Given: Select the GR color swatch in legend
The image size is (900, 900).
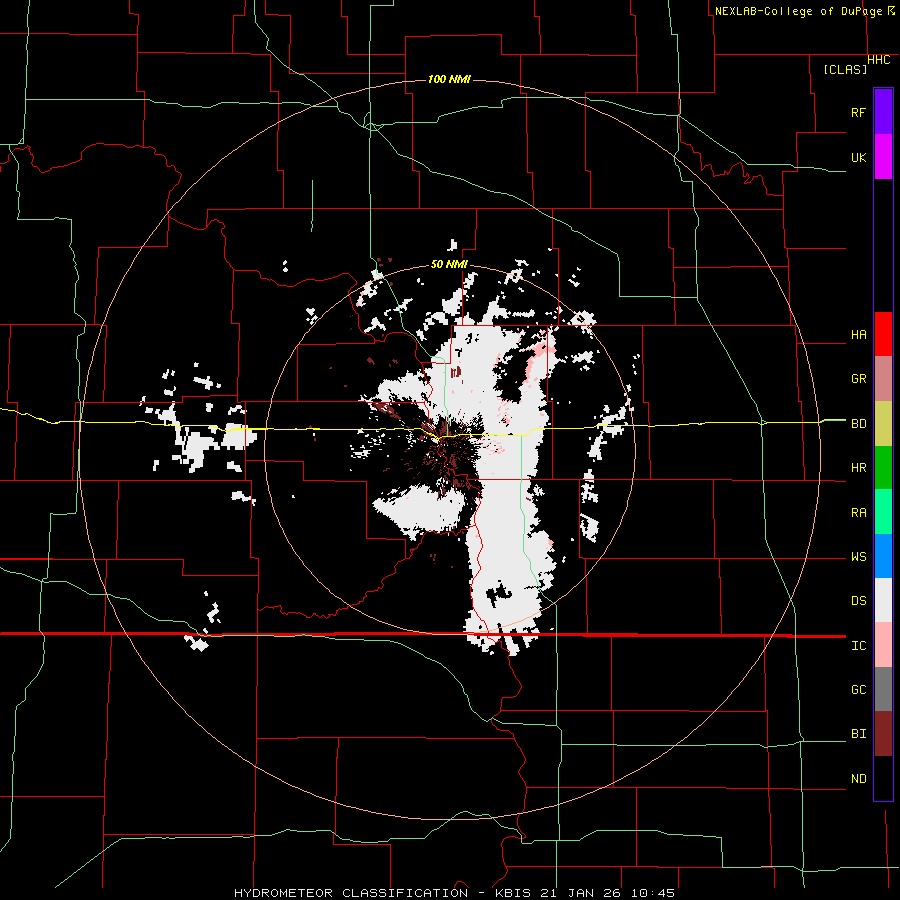Looking at the screenshot, I should pos(883,378).
